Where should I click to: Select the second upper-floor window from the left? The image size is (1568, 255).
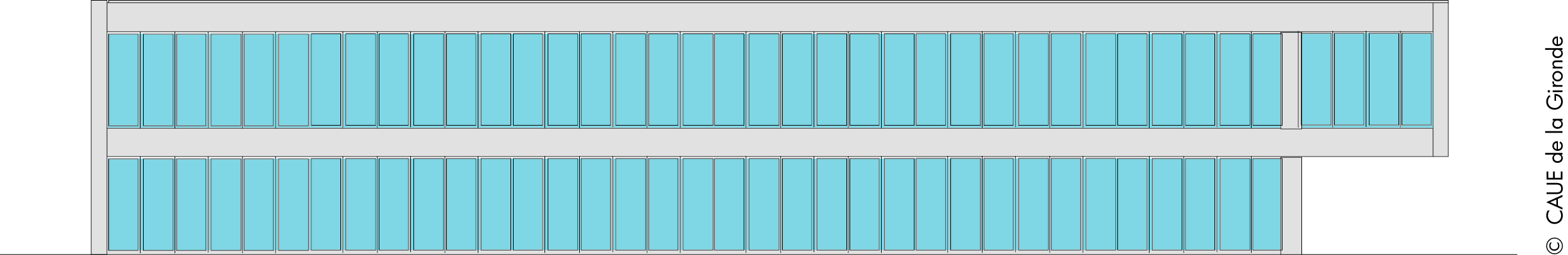[158, 80]
